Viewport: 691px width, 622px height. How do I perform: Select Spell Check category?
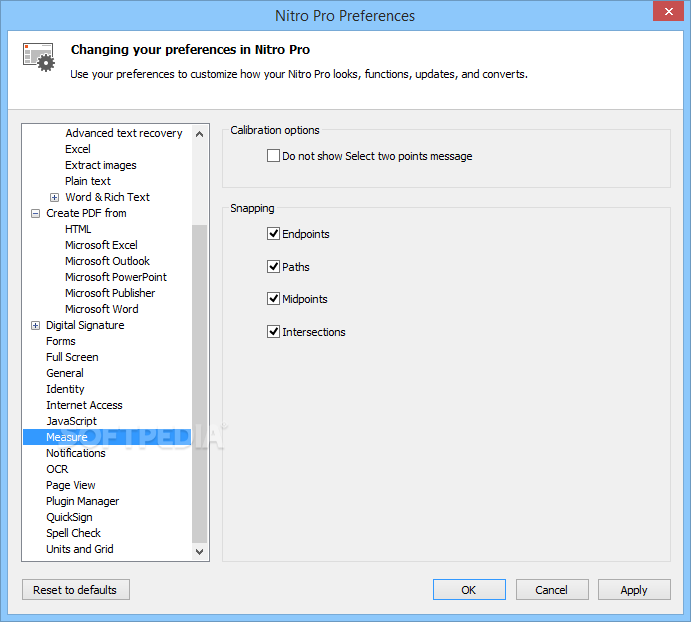point(74,533)
